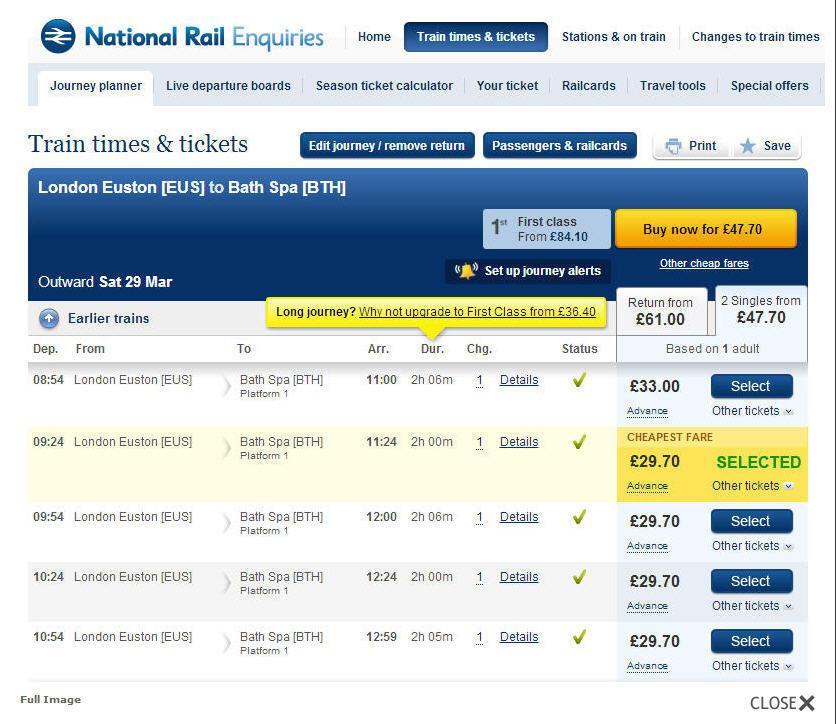Click the star Save icon
This screenshot has height=724, width=836.
point(747,146)
